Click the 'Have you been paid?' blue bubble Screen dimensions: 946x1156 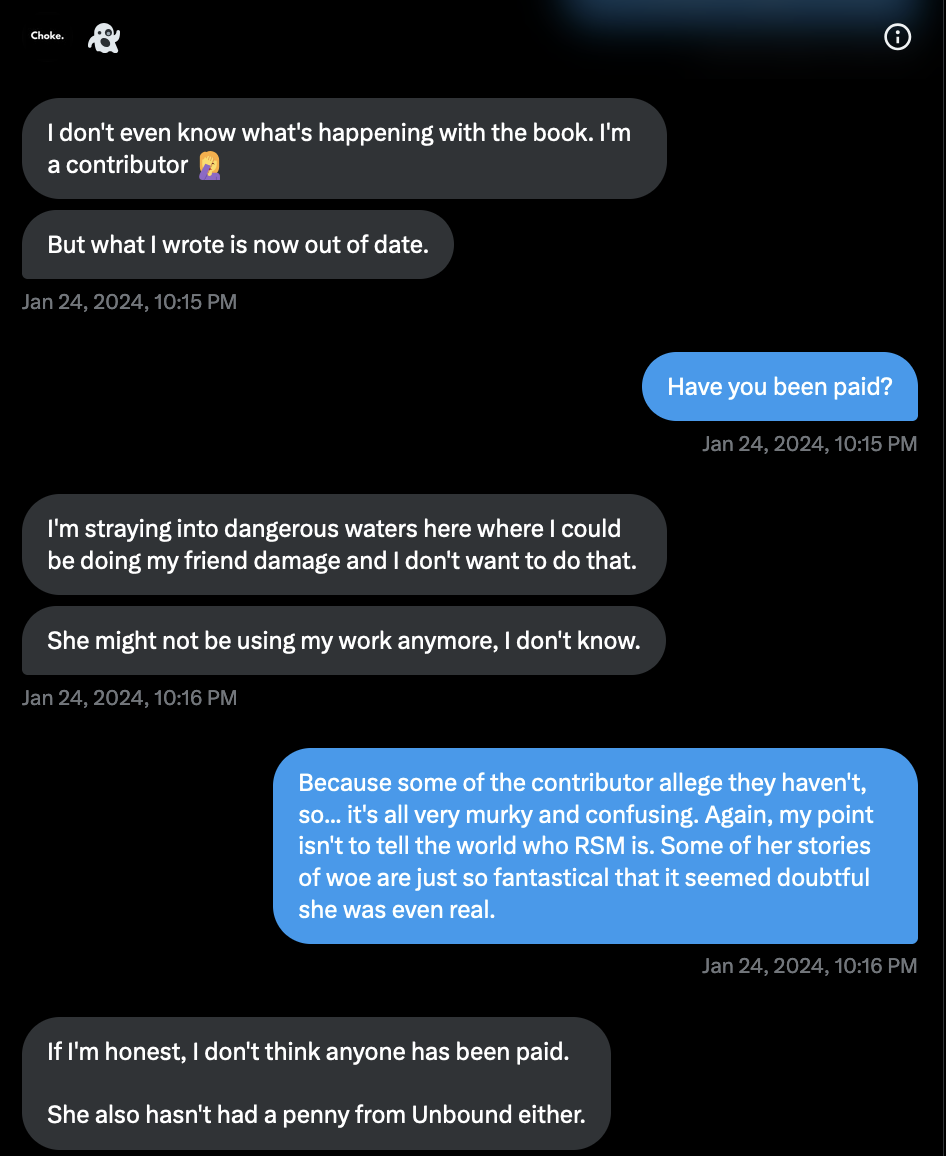(x=779, y=386)
